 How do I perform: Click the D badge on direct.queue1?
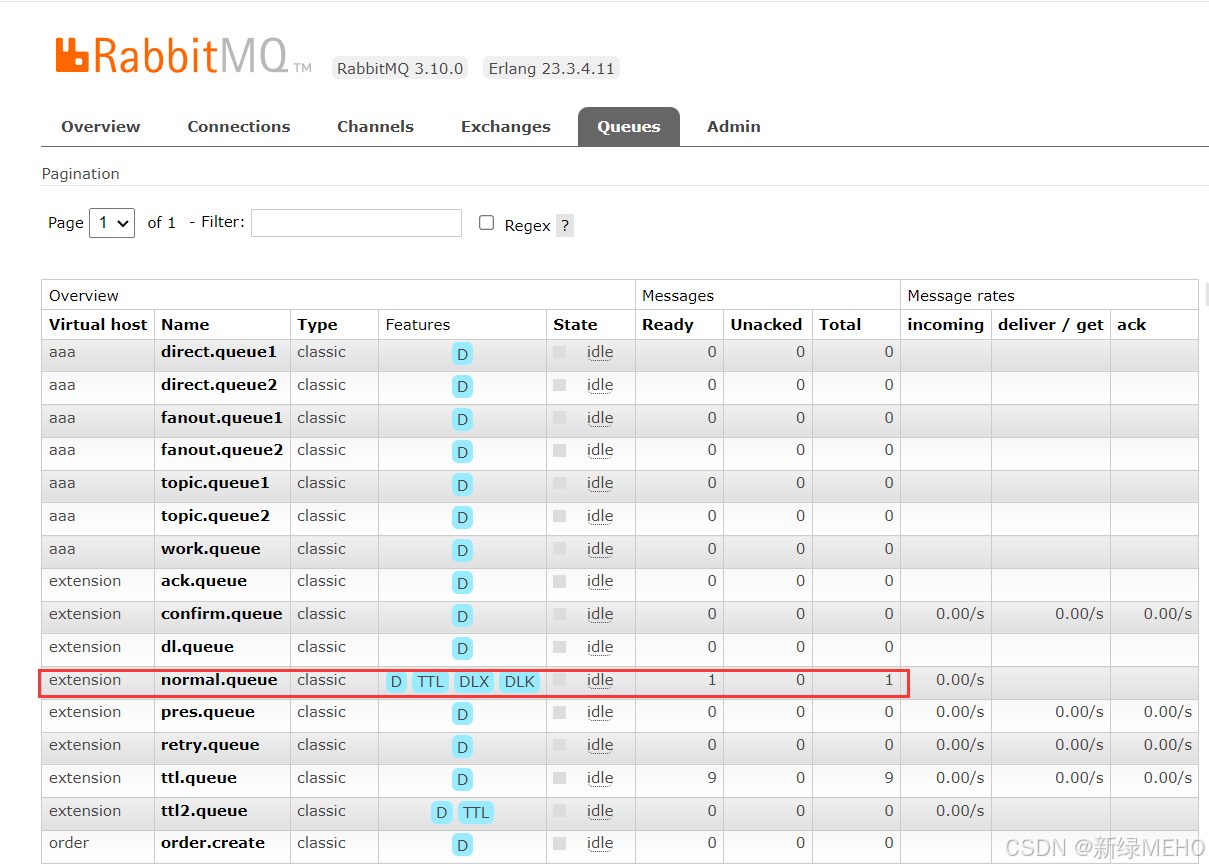click(462, 354)
